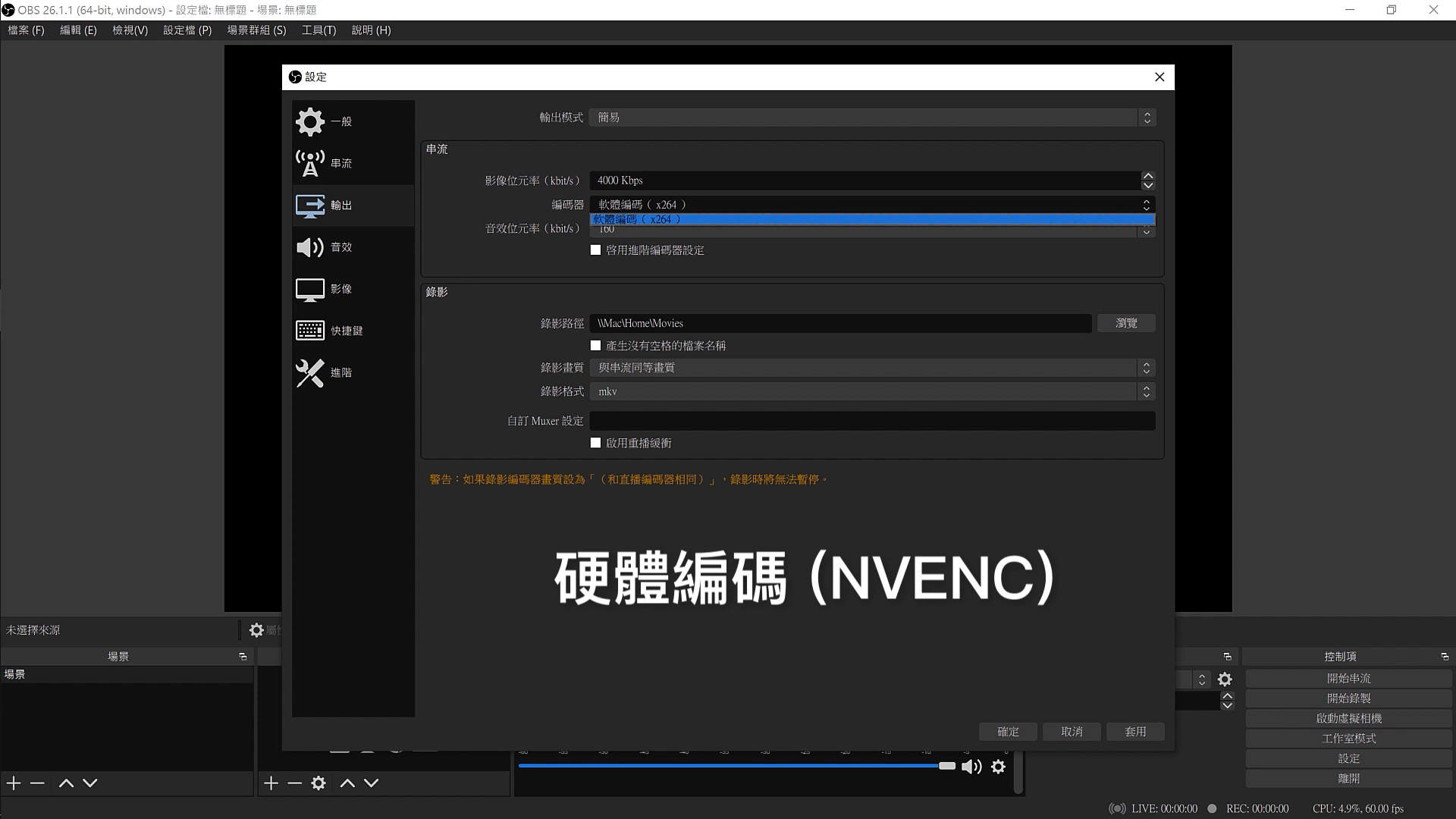Open the 進階 (Advanced) settings section

coord(341,372)
